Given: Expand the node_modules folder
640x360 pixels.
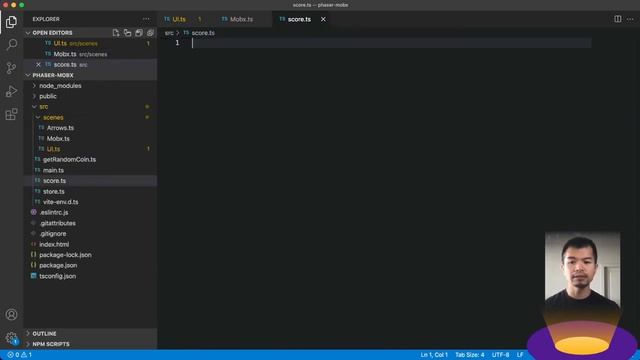Looking at the screenshot, I should pos(90,86).
